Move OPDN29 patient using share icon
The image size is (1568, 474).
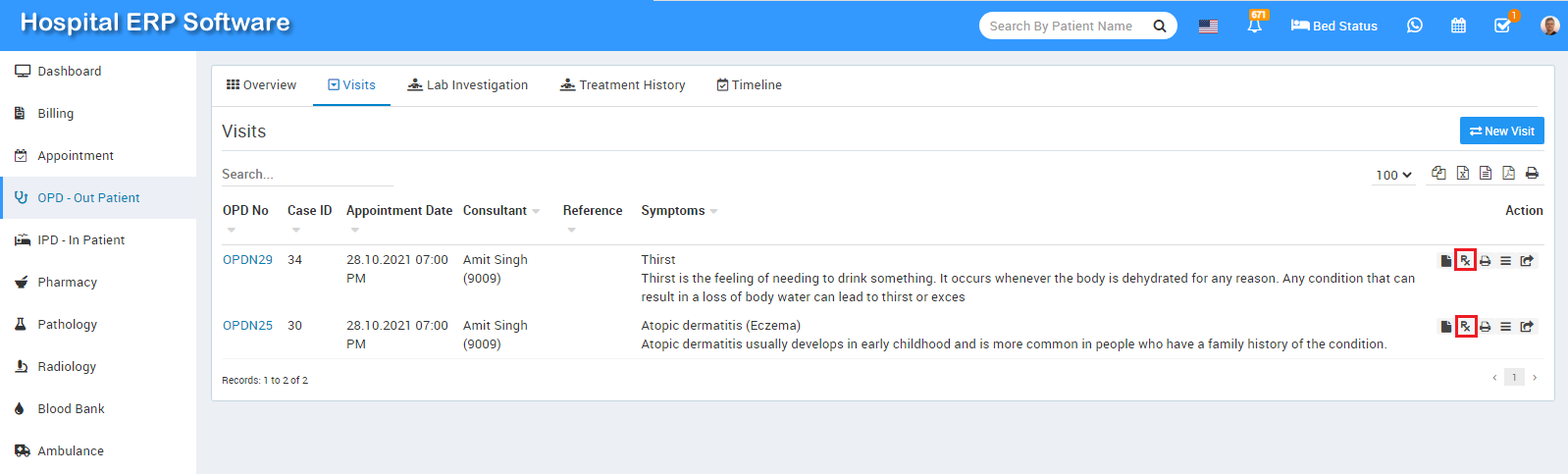pyautogui.click(x=1527, y=261)
